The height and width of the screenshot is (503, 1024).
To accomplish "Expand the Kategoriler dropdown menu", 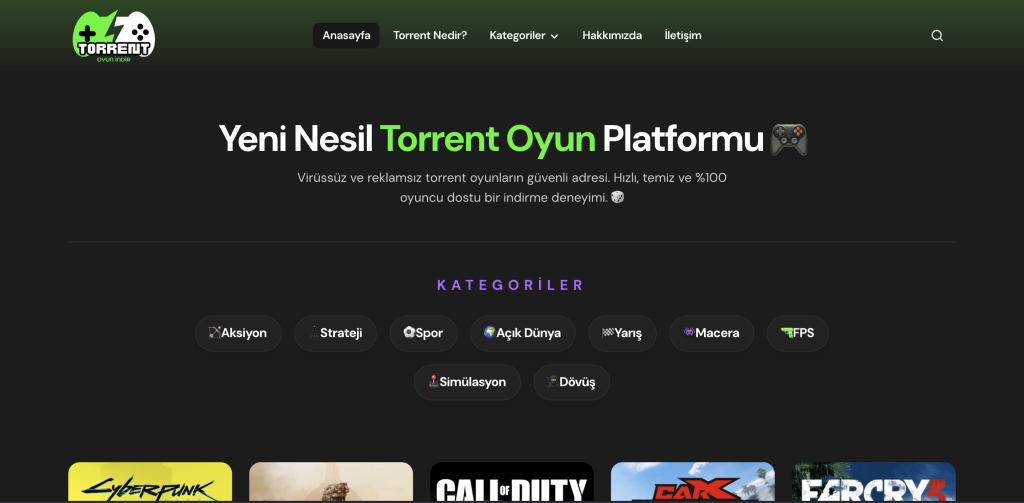I will (524, 35).
